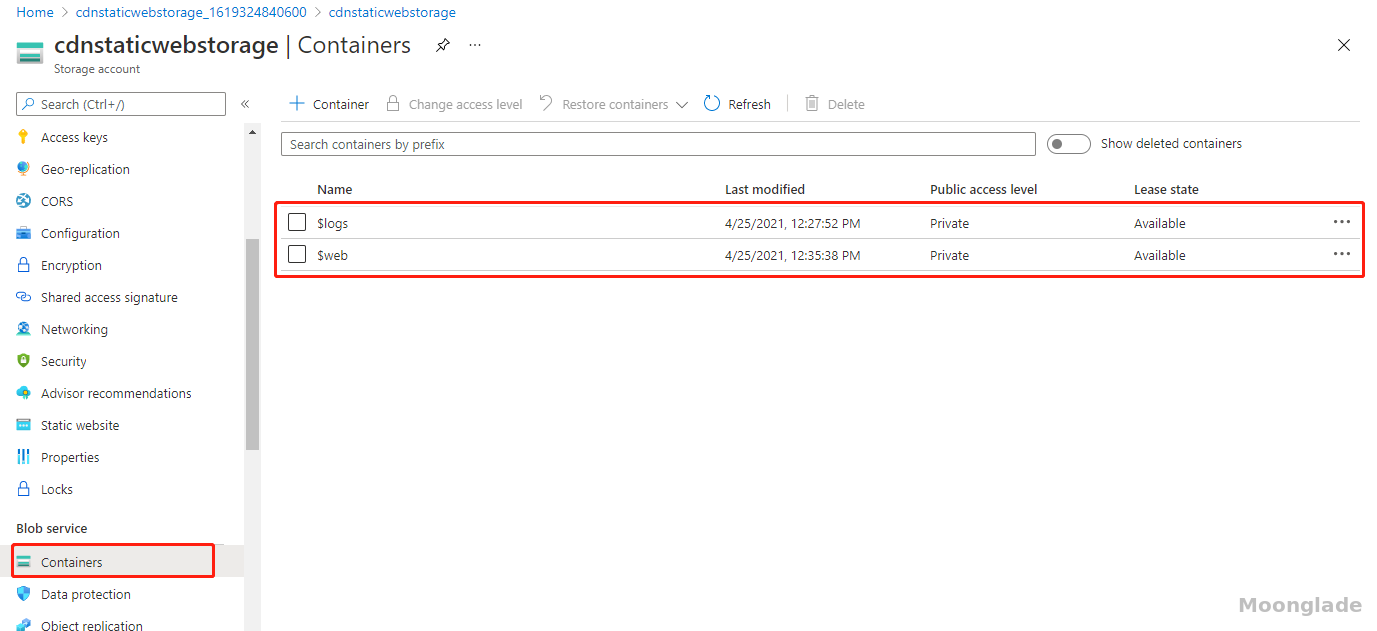Screen dimensions: 1377x631
Task: Click the Shared access signature link icon
Action: (x=23, y=297)
